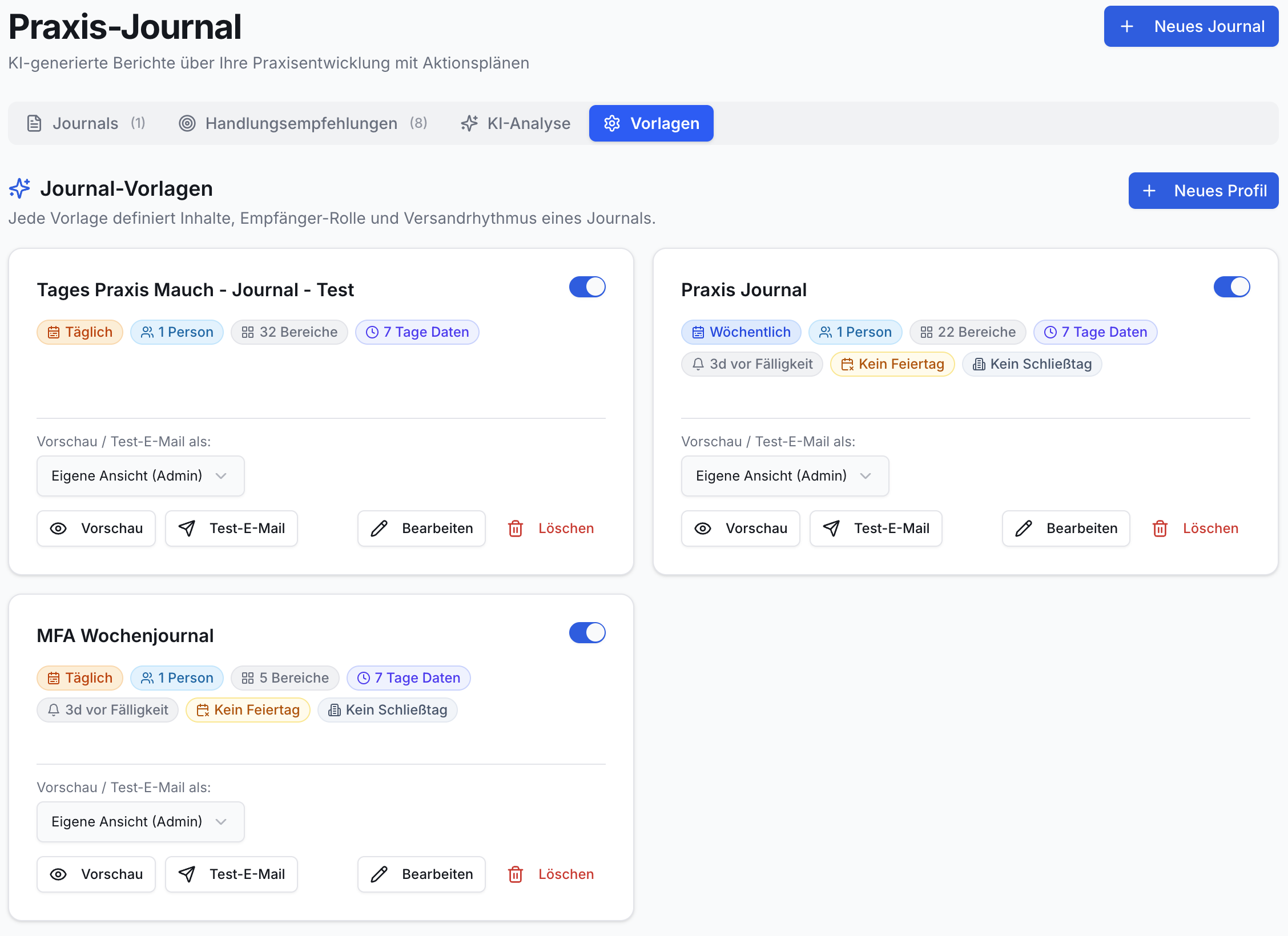Click calendar-x icon in Praxis Journal Kein Feiertag badge
The height and width of the screenshot is (936, 1288).
tap(848, 364)
